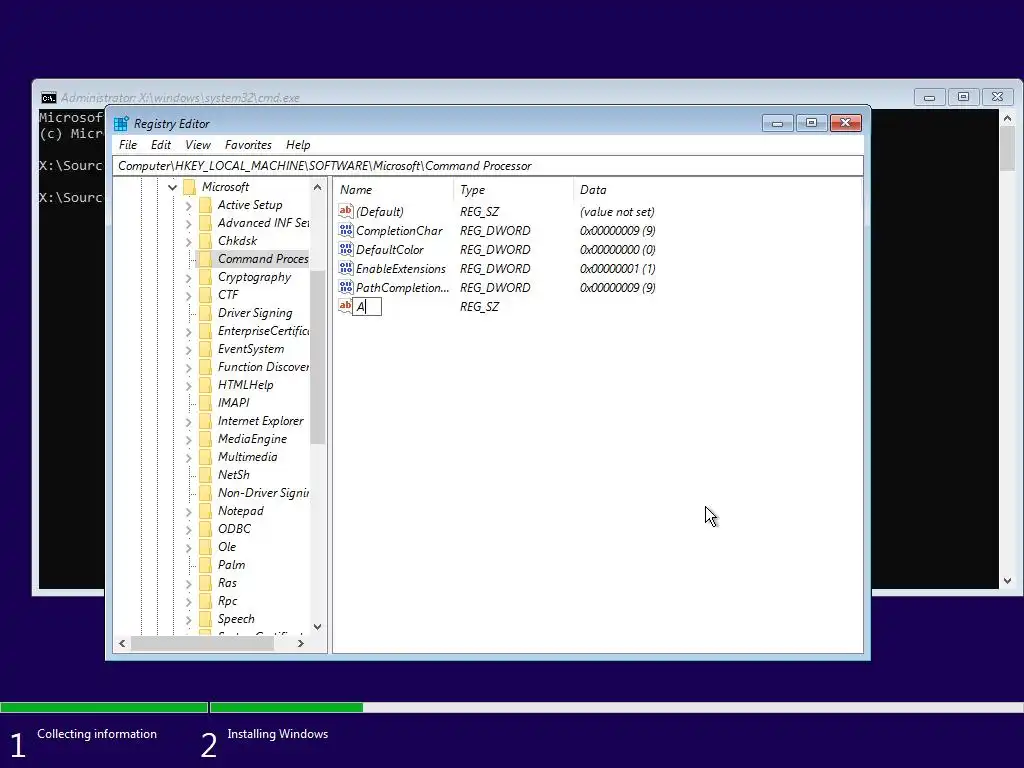Expand the Ole key
Viewport: 1024px width, 768px height.
click(188, 547)
